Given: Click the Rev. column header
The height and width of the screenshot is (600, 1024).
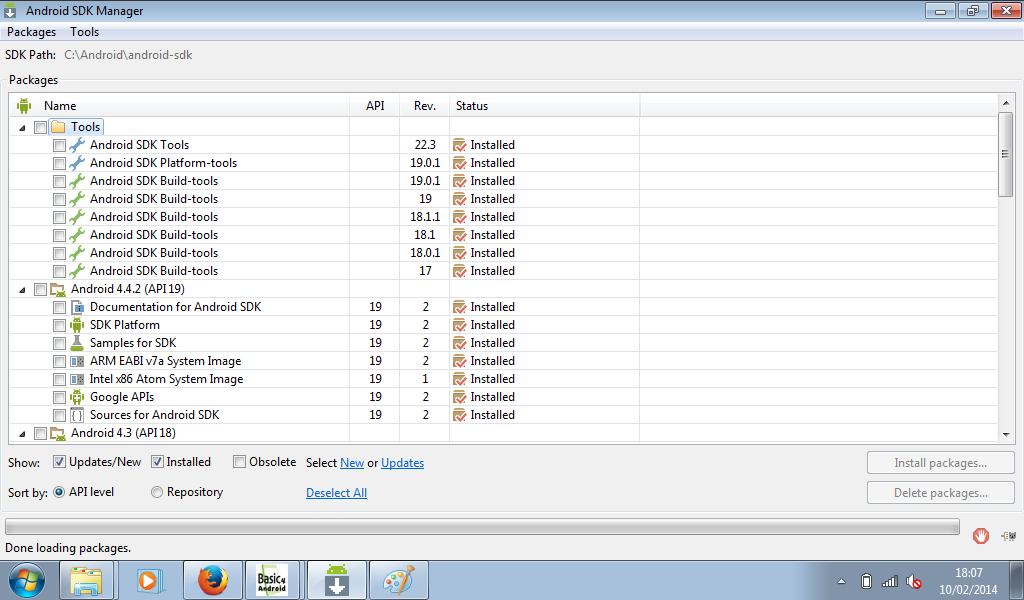Looking at the screenshot, I should tap(424, 106).
